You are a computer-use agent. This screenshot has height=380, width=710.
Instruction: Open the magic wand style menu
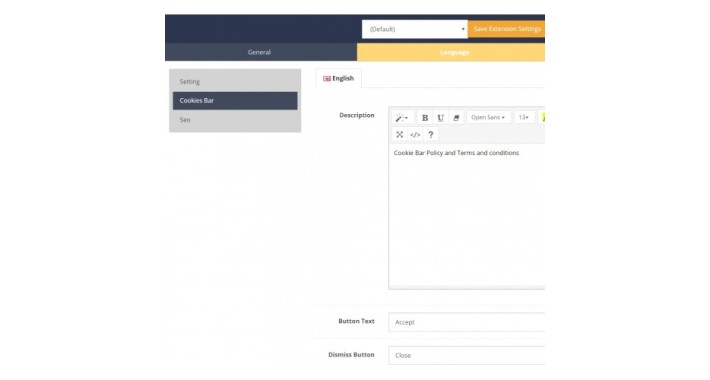click(402, 118)
